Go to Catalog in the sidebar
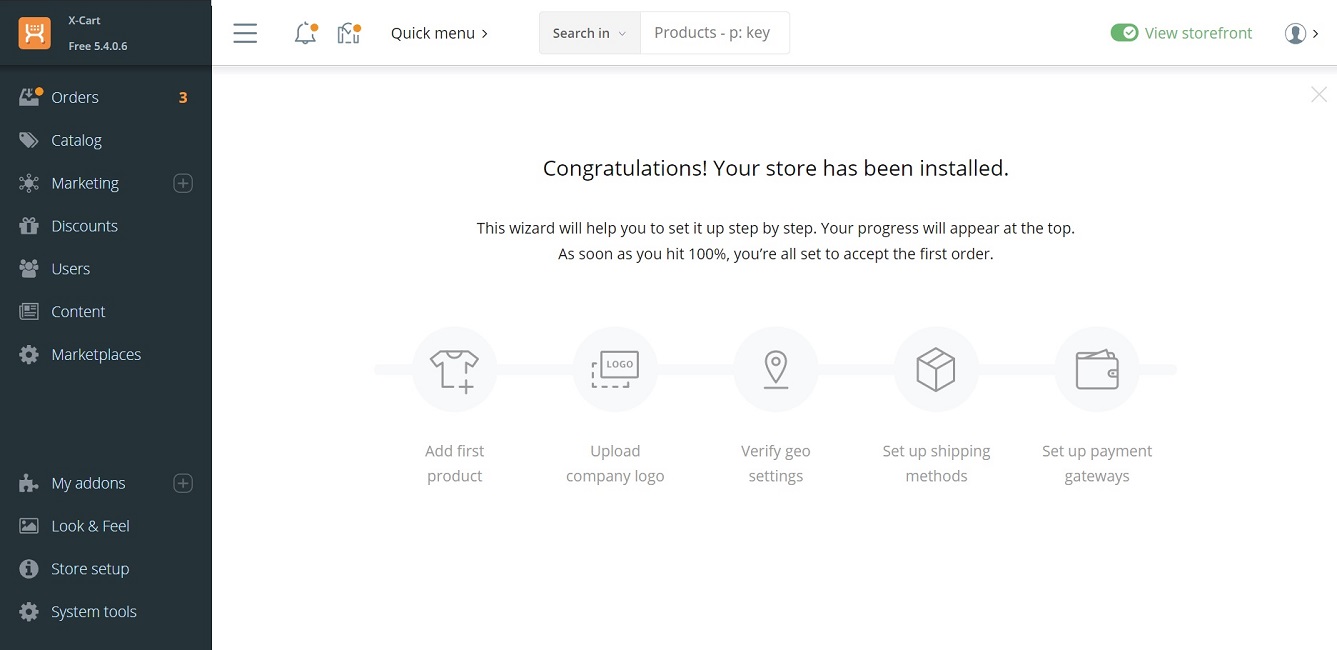This screenshot has height=650, width=1337. [77, 140]
